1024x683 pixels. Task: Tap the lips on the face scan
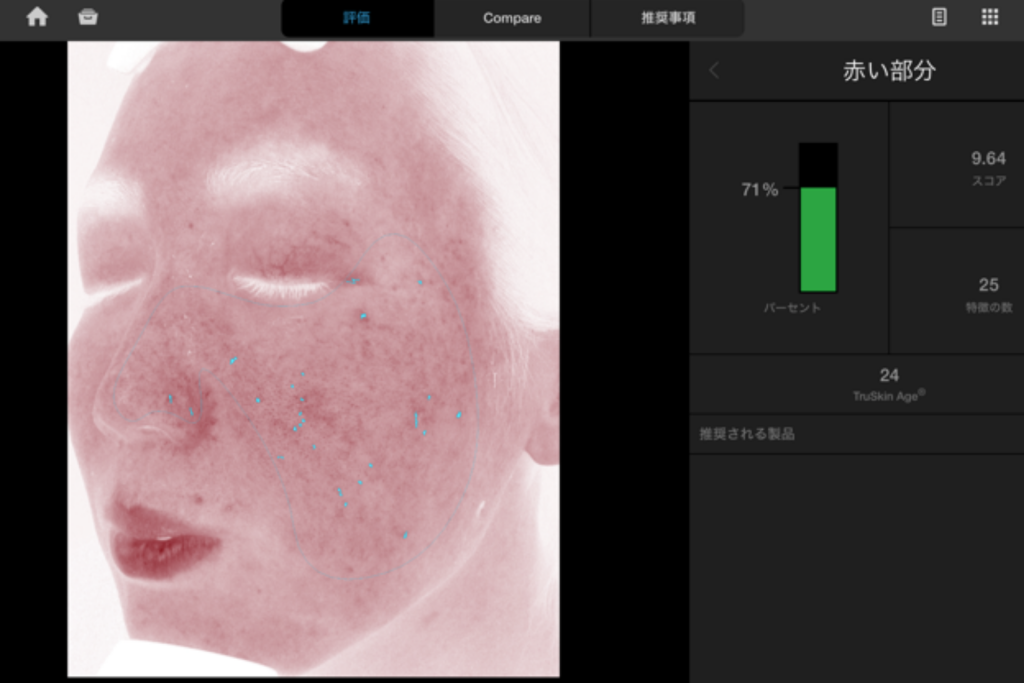160,540
